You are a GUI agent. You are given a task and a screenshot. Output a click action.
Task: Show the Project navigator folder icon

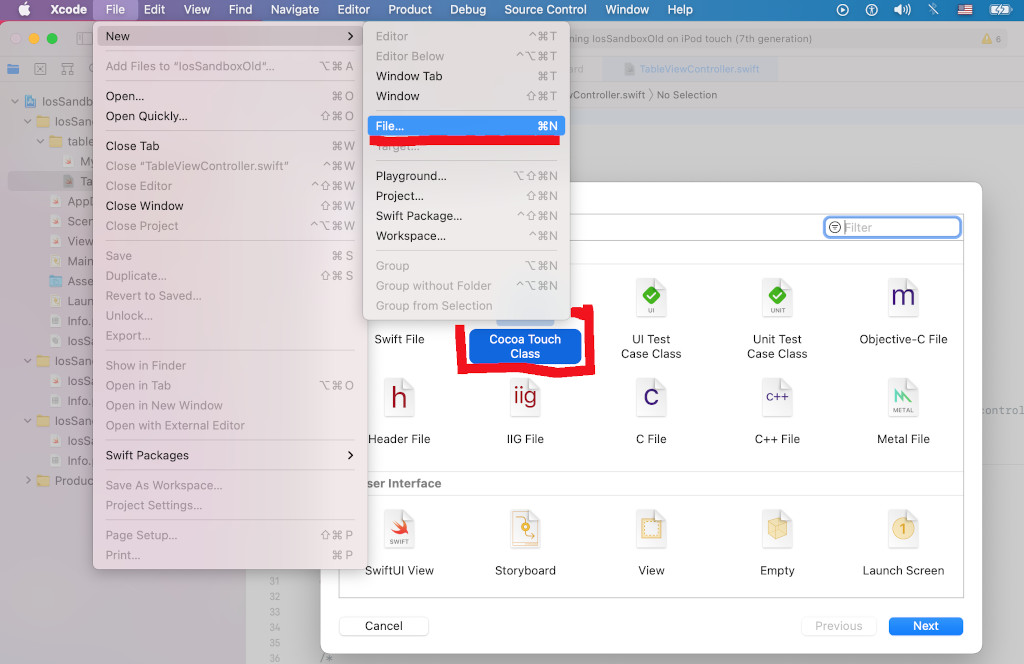(x=13, y=69)
